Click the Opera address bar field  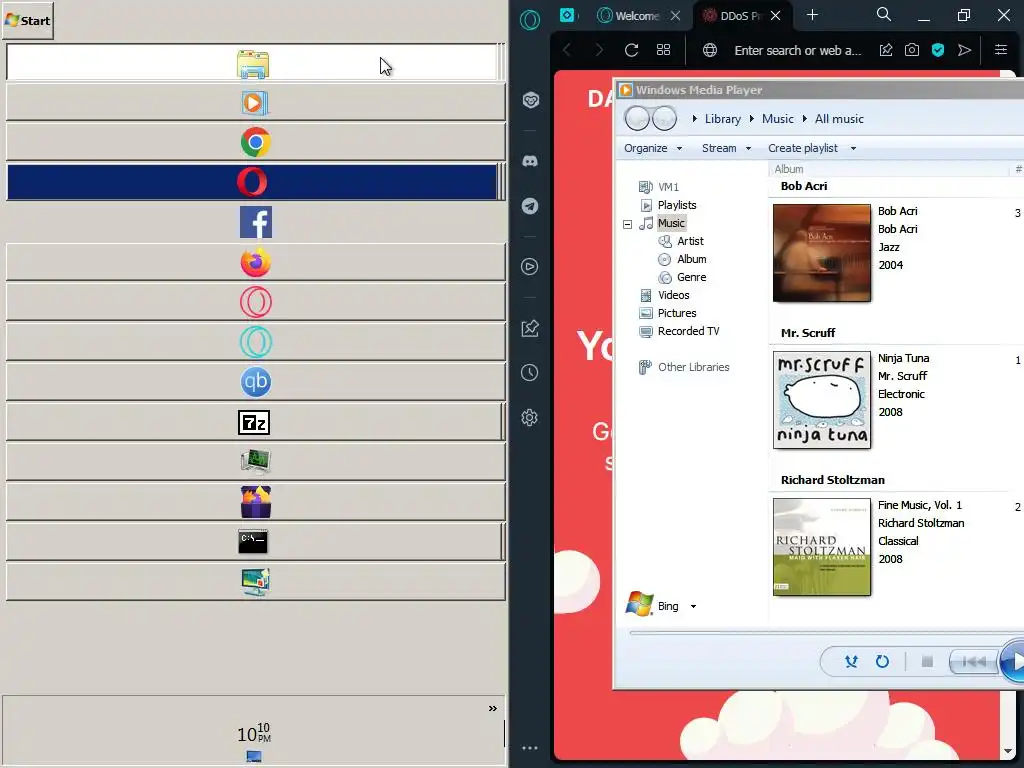tap(797, 50)
